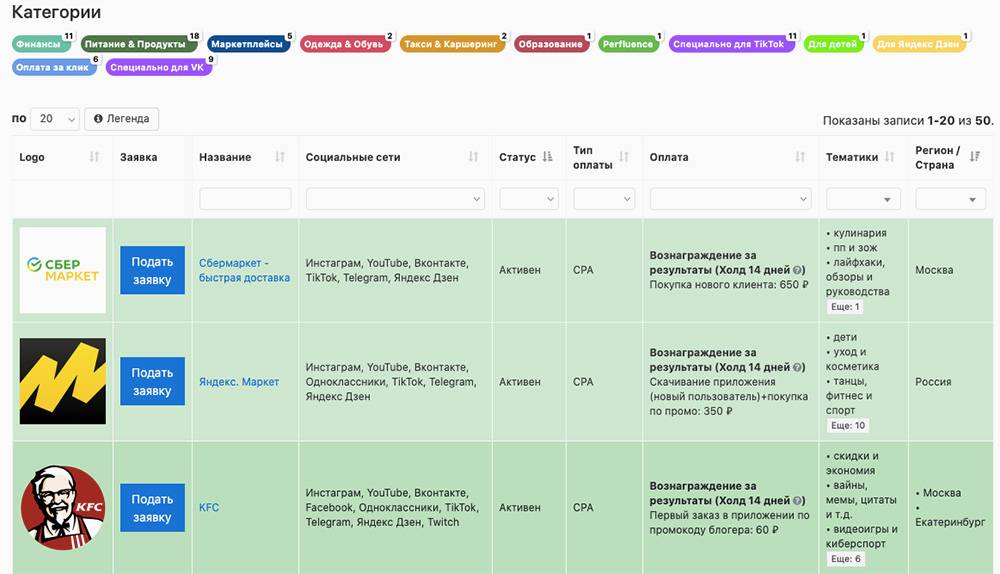This screenshot has height=574, width=1000.
Task: Click the Категории heading
Action: pyautogui.click(x=56, y=12)
